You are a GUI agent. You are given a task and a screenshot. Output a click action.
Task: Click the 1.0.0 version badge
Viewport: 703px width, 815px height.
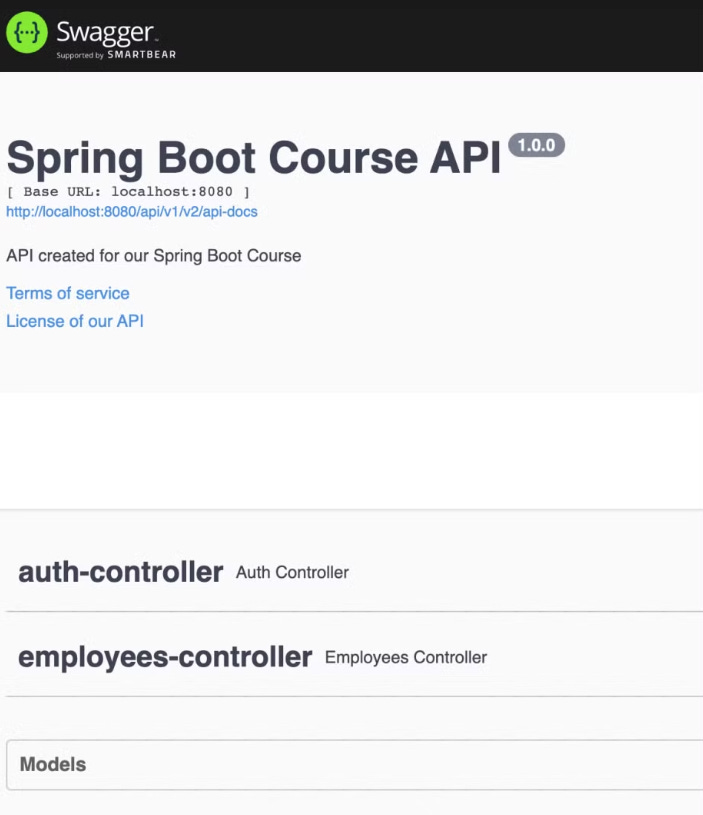(x=536, y=145)
